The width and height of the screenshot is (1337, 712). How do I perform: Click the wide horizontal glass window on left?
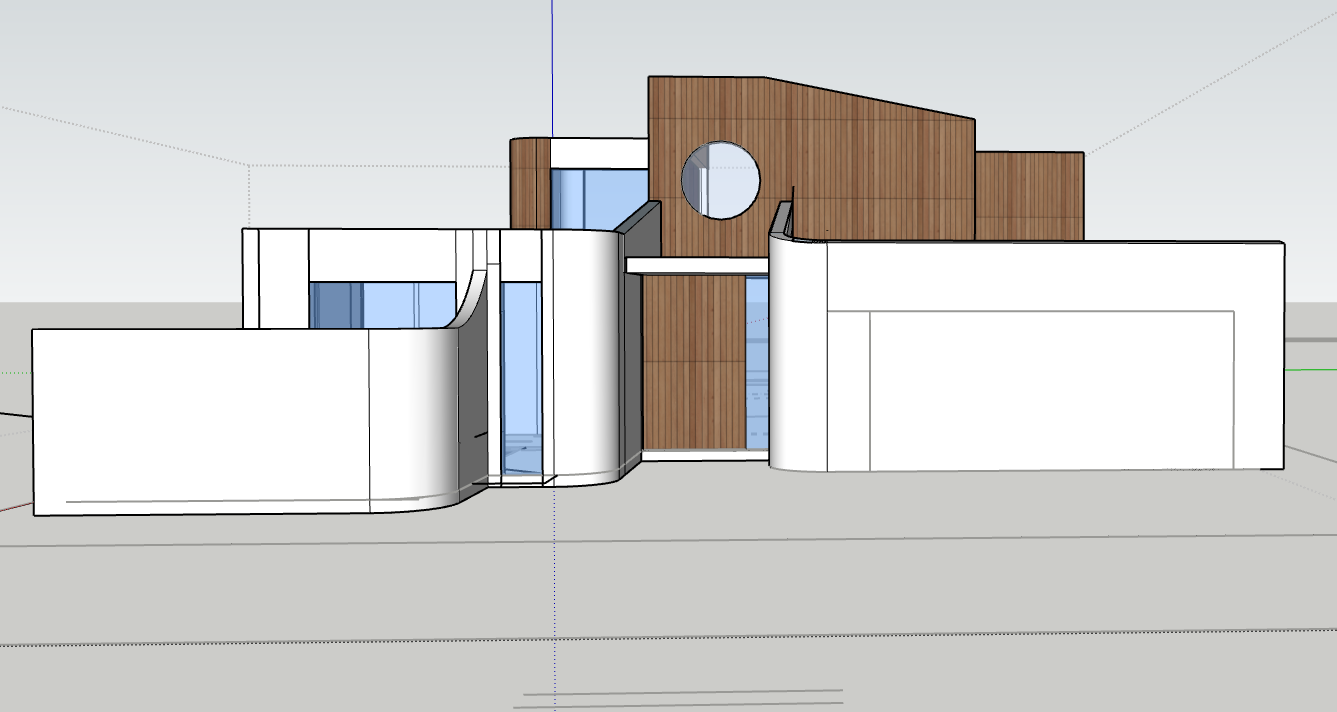pyautogui.click(x=380, y=304)
